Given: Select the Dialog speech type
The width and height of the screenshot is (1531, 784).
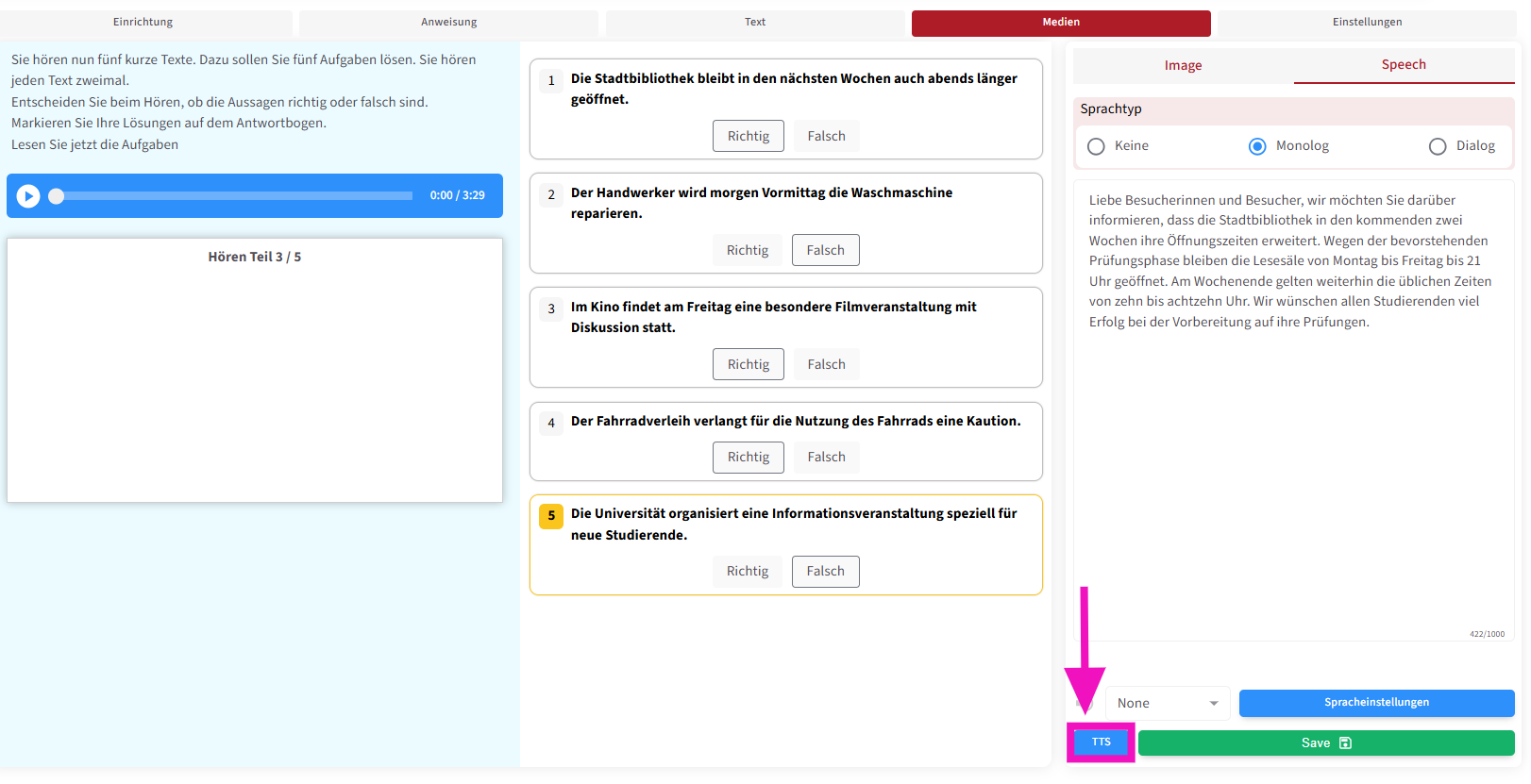Looking at the screenshot, I should tap(1438, 146).
